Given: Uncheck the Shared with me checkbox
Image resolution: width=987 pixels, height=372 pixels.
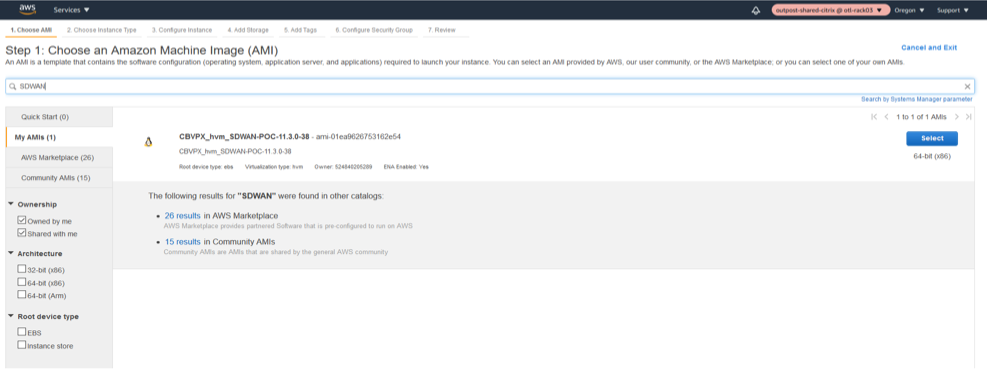Looking at the screenshot, I should coord(22,234).
